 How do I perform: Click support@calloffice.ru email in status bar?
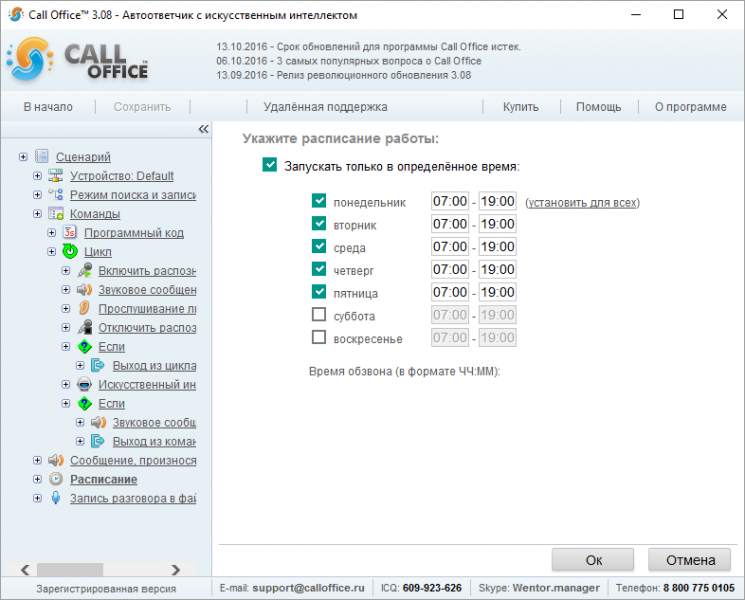(x=308, y=588)
